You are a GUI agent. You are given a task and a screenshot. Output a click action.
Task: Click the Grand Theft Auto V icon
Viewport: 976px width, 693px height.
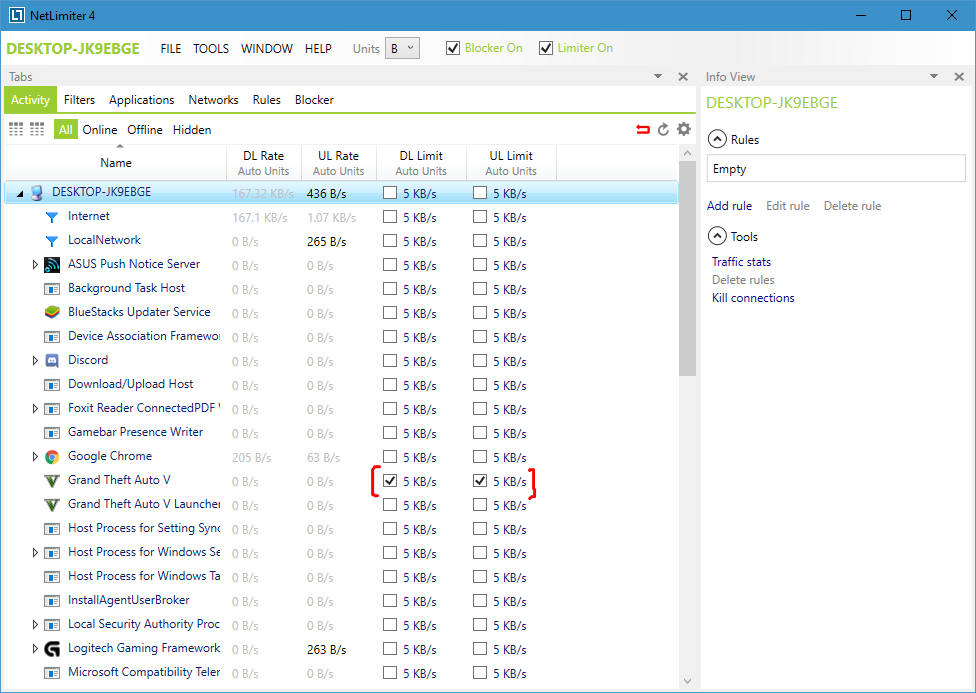(x=52, y=481)
